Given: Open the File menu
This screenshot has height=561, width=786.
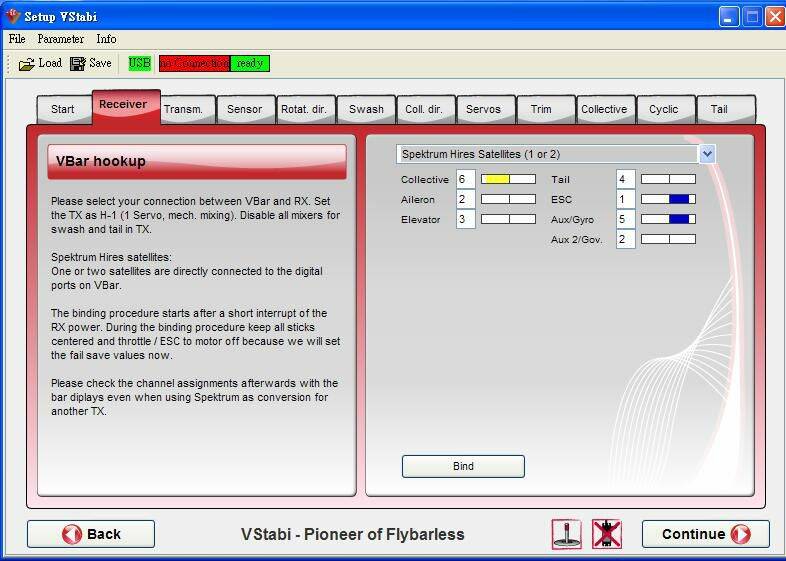Looking at the screenshot, I should [x=17, y=39].
